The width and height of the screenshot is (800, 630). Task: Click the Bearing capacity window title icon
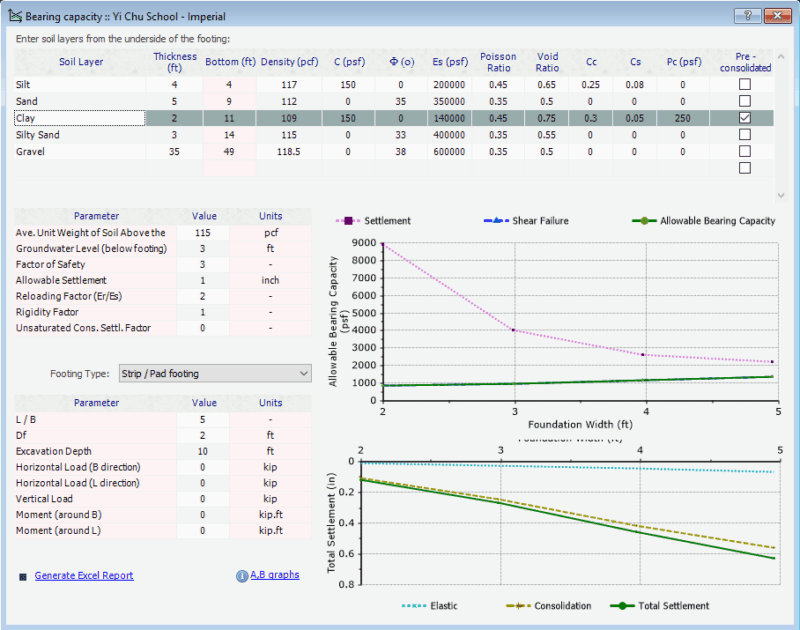click(15, 16)
